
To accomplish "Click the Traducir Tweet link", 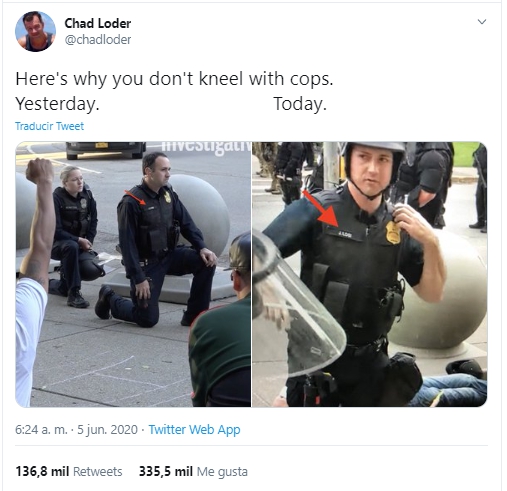I will coord(49,126).
